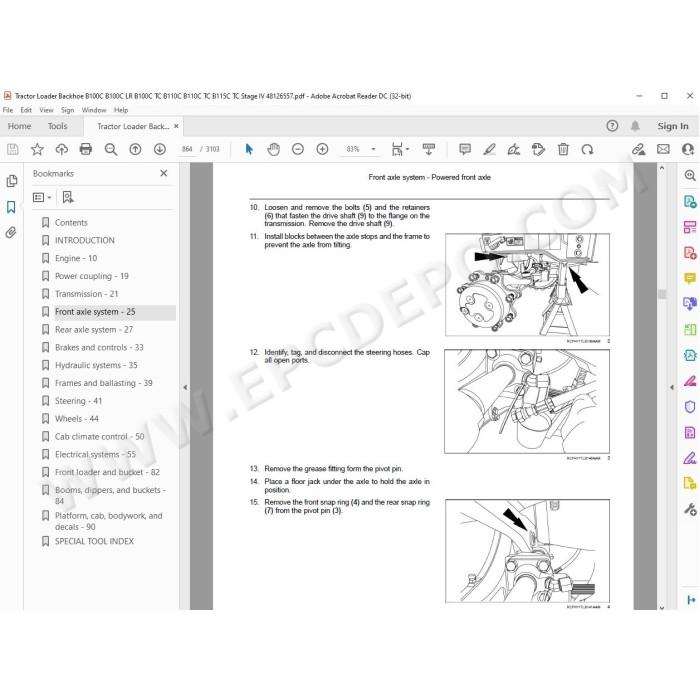
Task: Open Hydraulic systems - 35 bookmark
Action: click(96, 365)
